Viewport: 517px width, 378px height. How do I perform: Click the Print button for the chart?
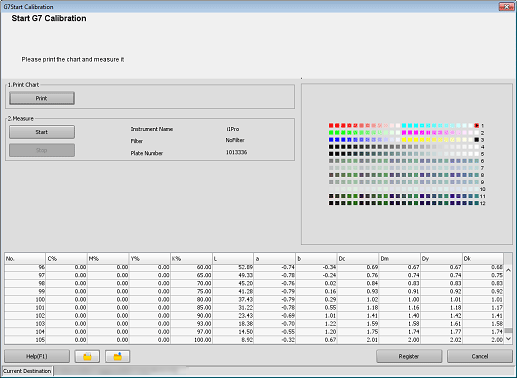pos(42,98)
